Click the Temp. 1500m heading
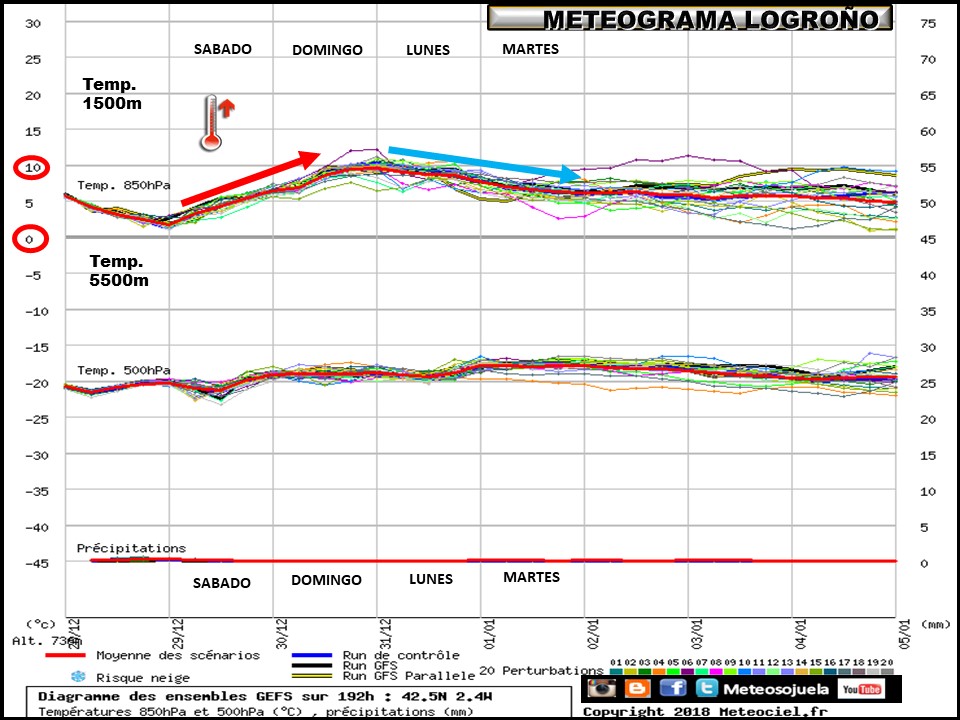 point(111,93)
